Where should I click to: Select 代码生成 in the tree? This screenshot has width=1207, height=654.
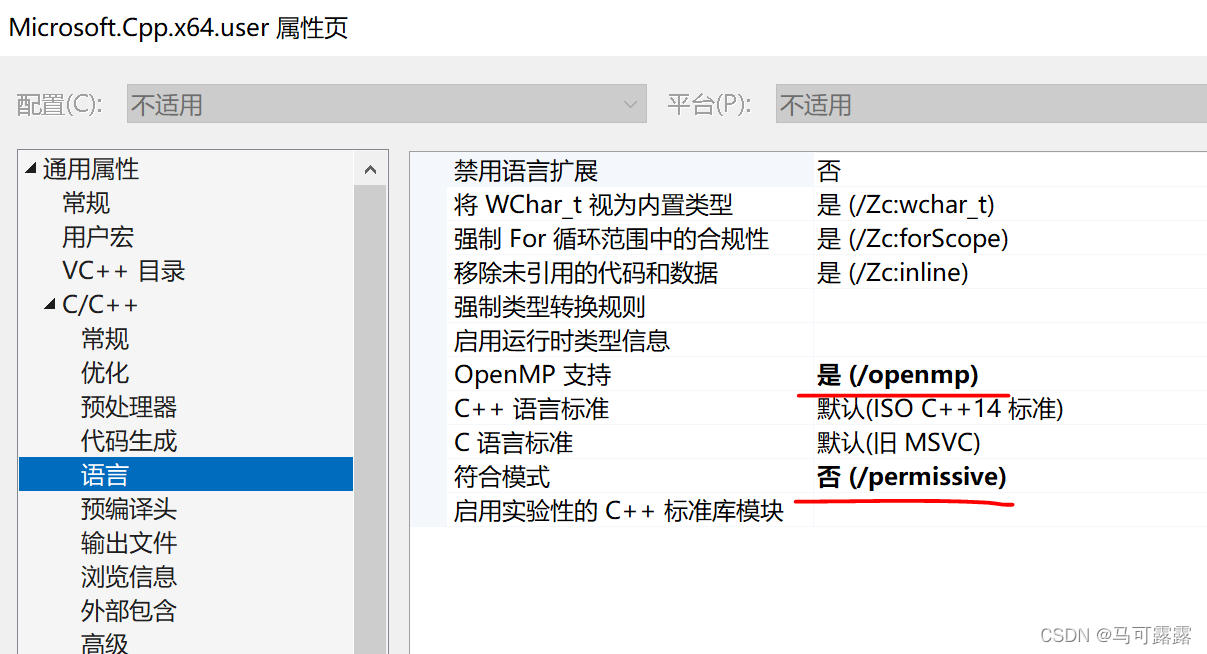[x=129, y=439]
